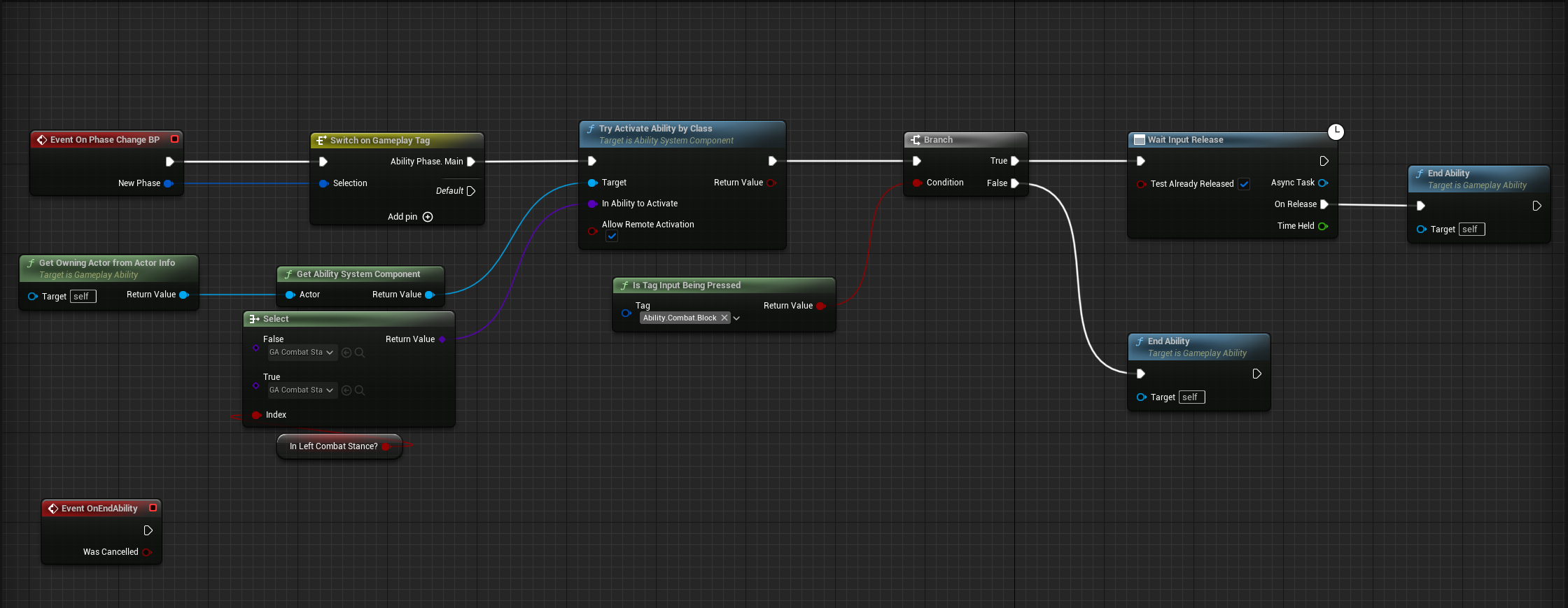Screen dimensions: 1568x608
Task: Remove the Ability.Combat.Block tag with X
Action: click(x=724, y=318)
